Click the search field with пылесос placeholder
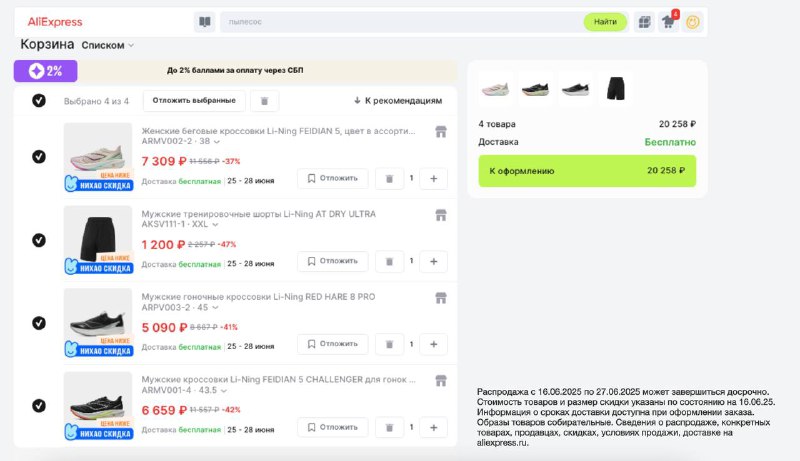Viewport: 800px width, 461px height. point(401,22)
